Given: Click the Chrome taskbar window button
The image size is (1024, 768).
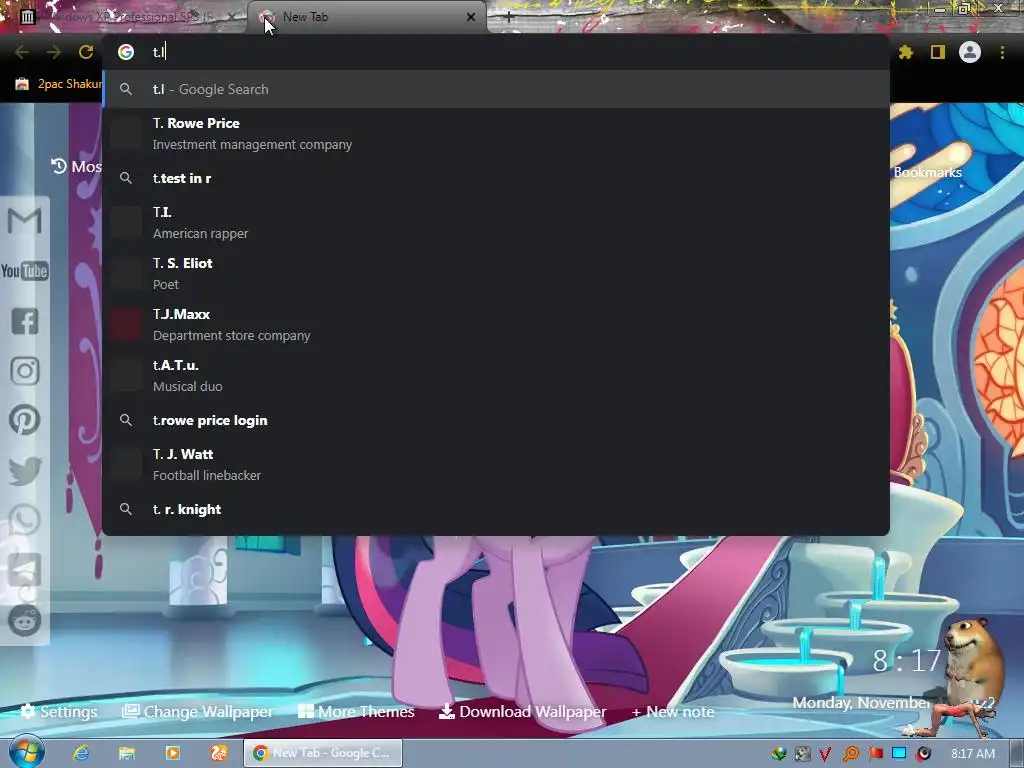Looking at the screenshot, I should click(323, 753).
